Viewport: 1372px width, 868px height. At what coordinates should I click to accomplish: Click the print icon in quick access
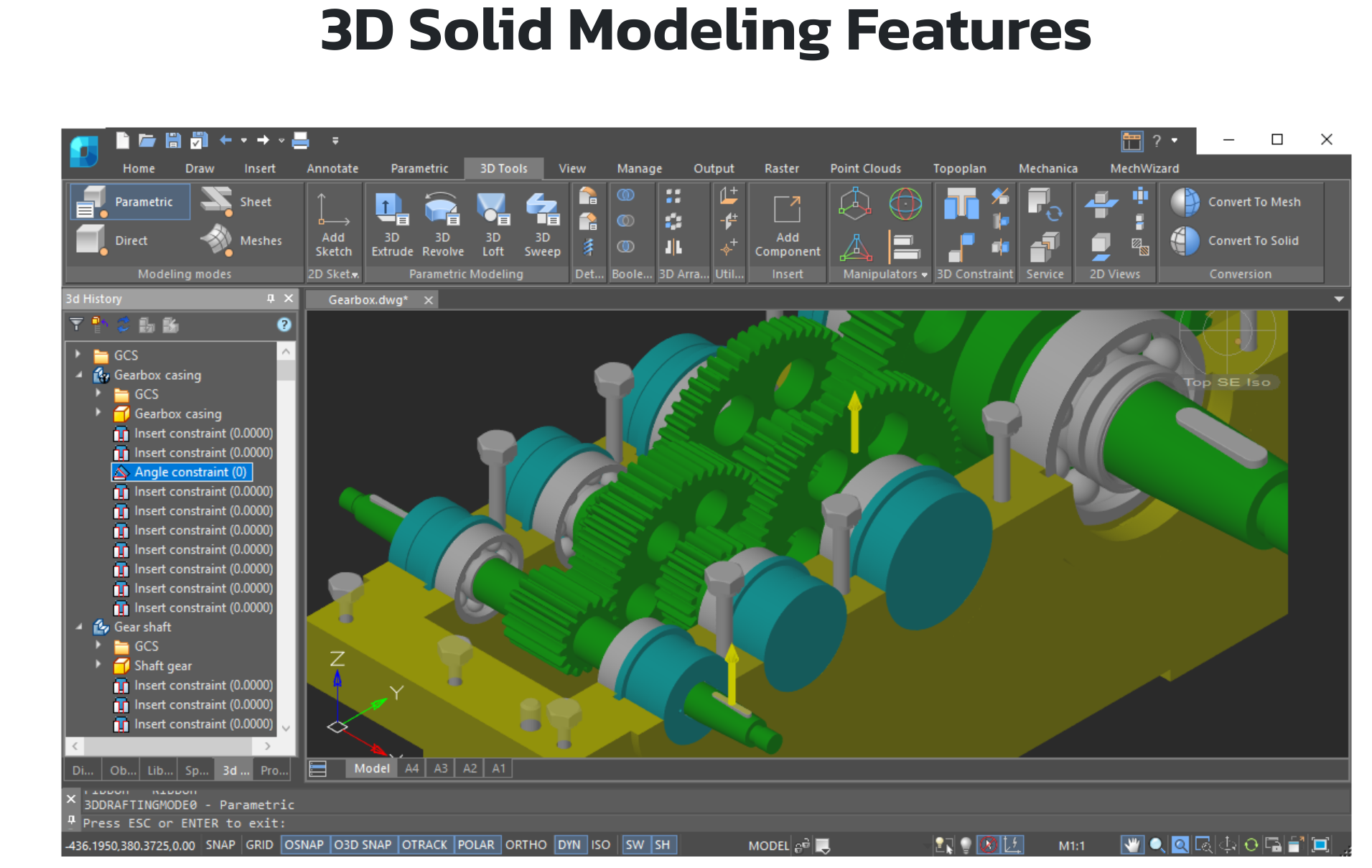click(301, 140)
